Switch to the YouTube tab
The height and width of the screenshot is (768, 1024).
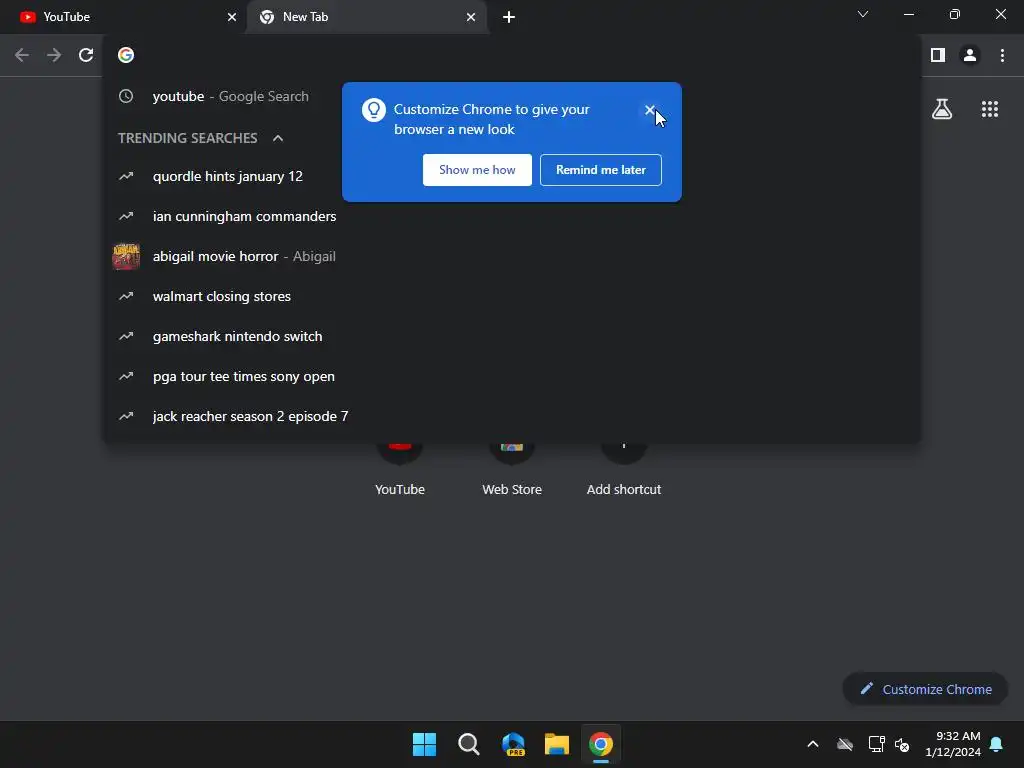click(124, 17)
